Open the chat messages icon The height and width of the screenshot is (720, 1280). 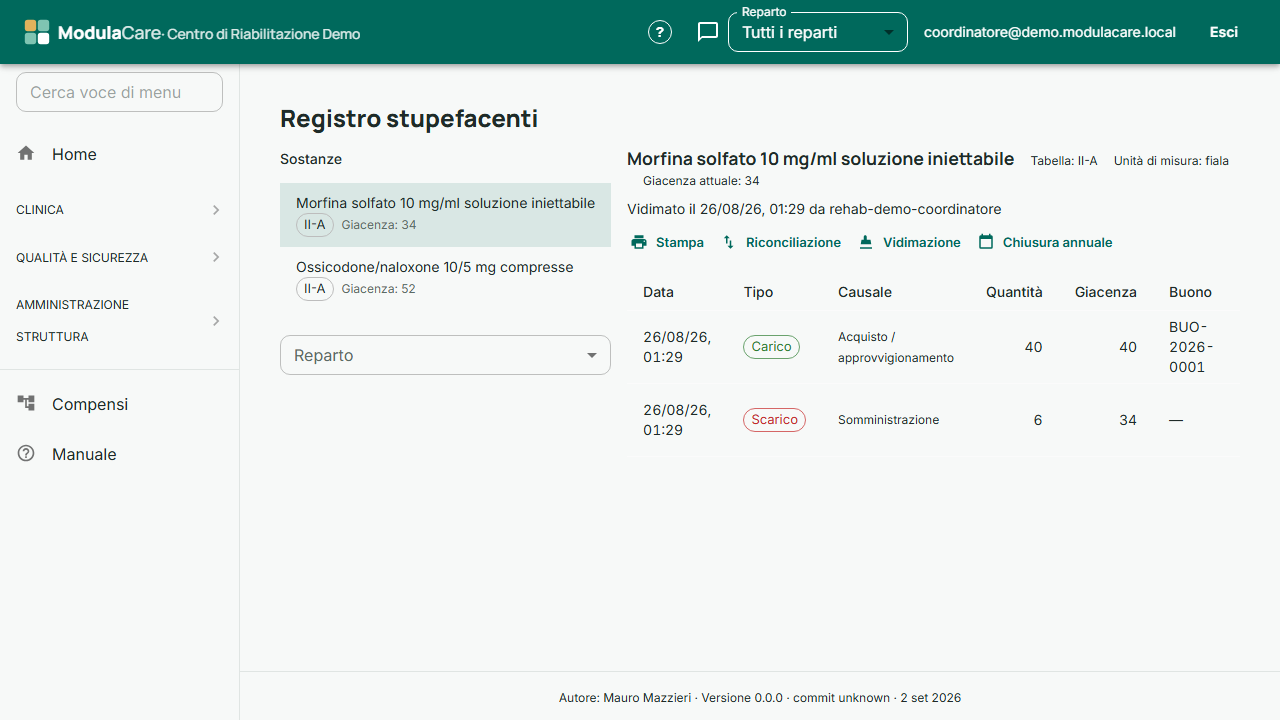[708, 32]
